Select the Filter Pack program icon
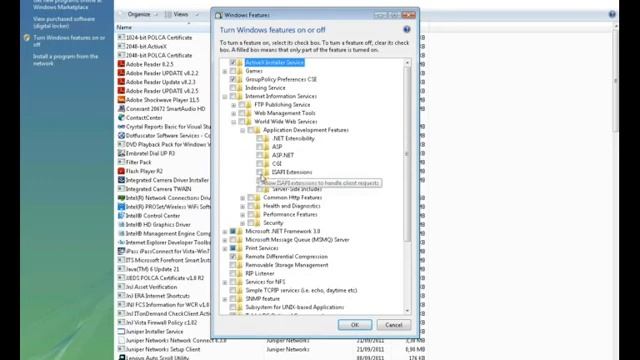The width and height of the screenshot is (640, 360). pyautogui.click(x=121, y=162)
